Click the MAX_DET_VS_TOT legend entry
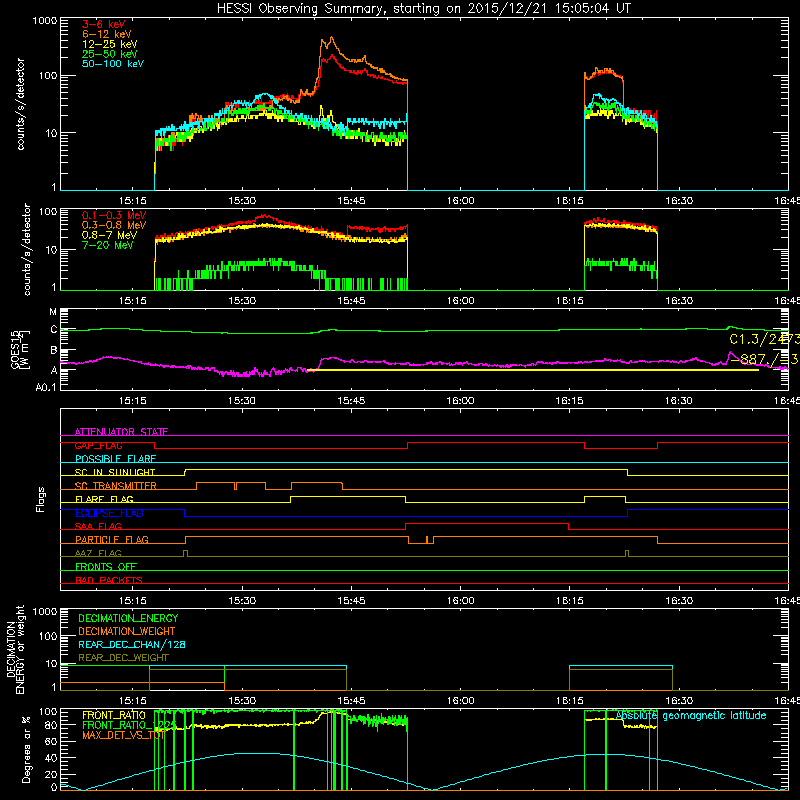 tap(123, 735)
